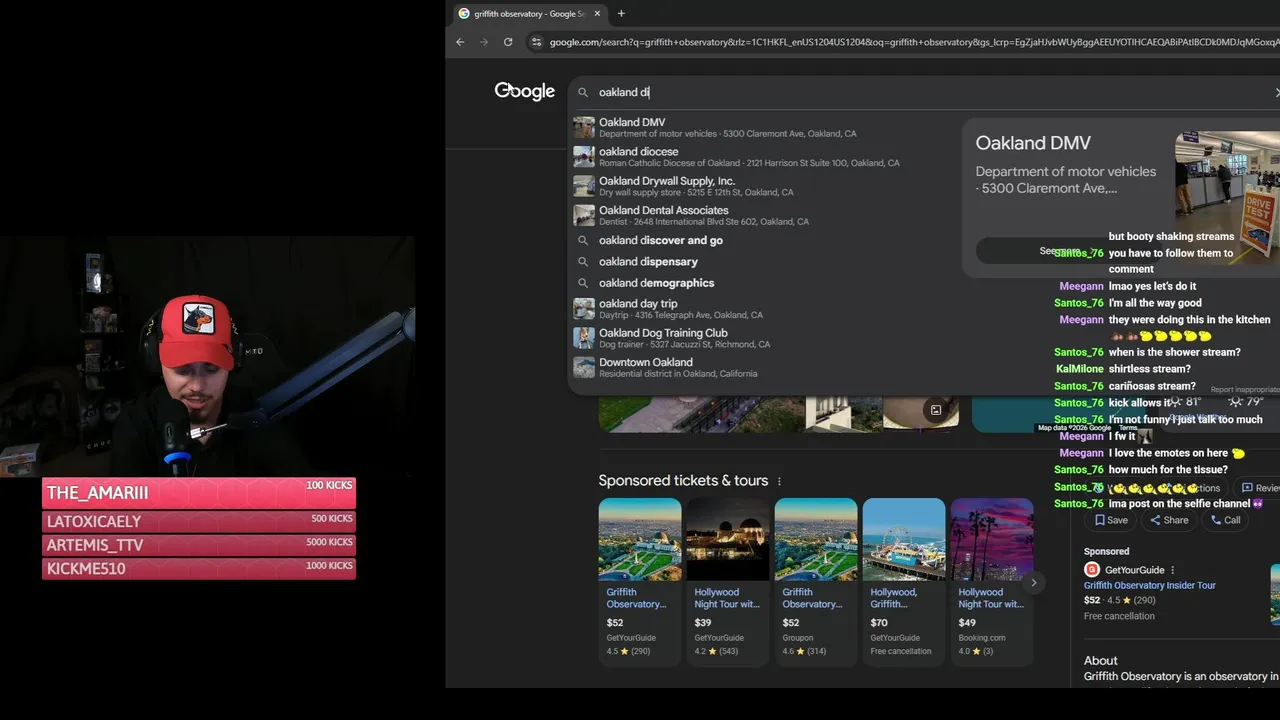Click search icon beside 'oakland dispensary'
Screen dimensions: 1280x720
click(x=583, y=262)
